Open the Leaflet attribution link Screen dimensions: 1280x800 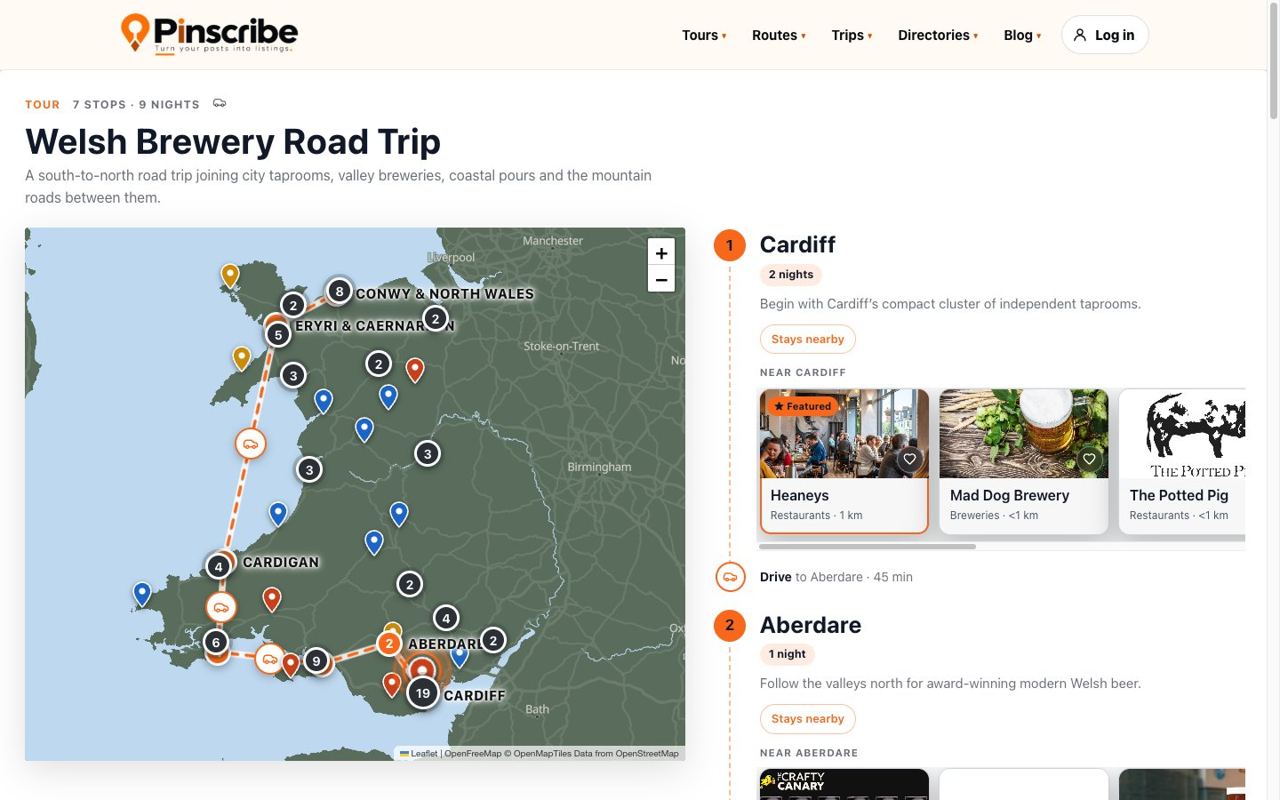click(419, 754)
